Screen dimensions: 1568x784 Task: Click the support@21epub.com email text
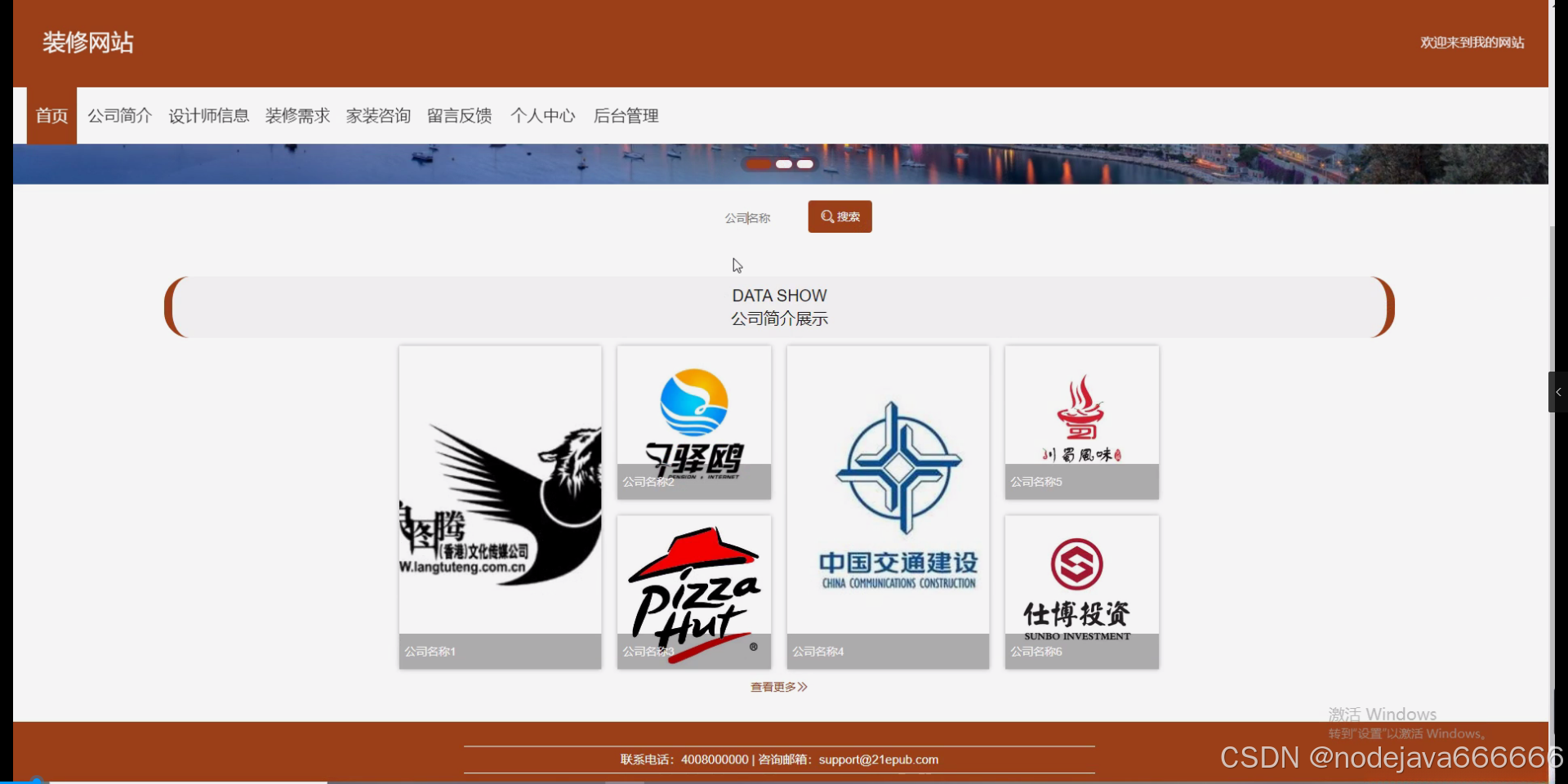pyautogui.click(x=879, y=759)
